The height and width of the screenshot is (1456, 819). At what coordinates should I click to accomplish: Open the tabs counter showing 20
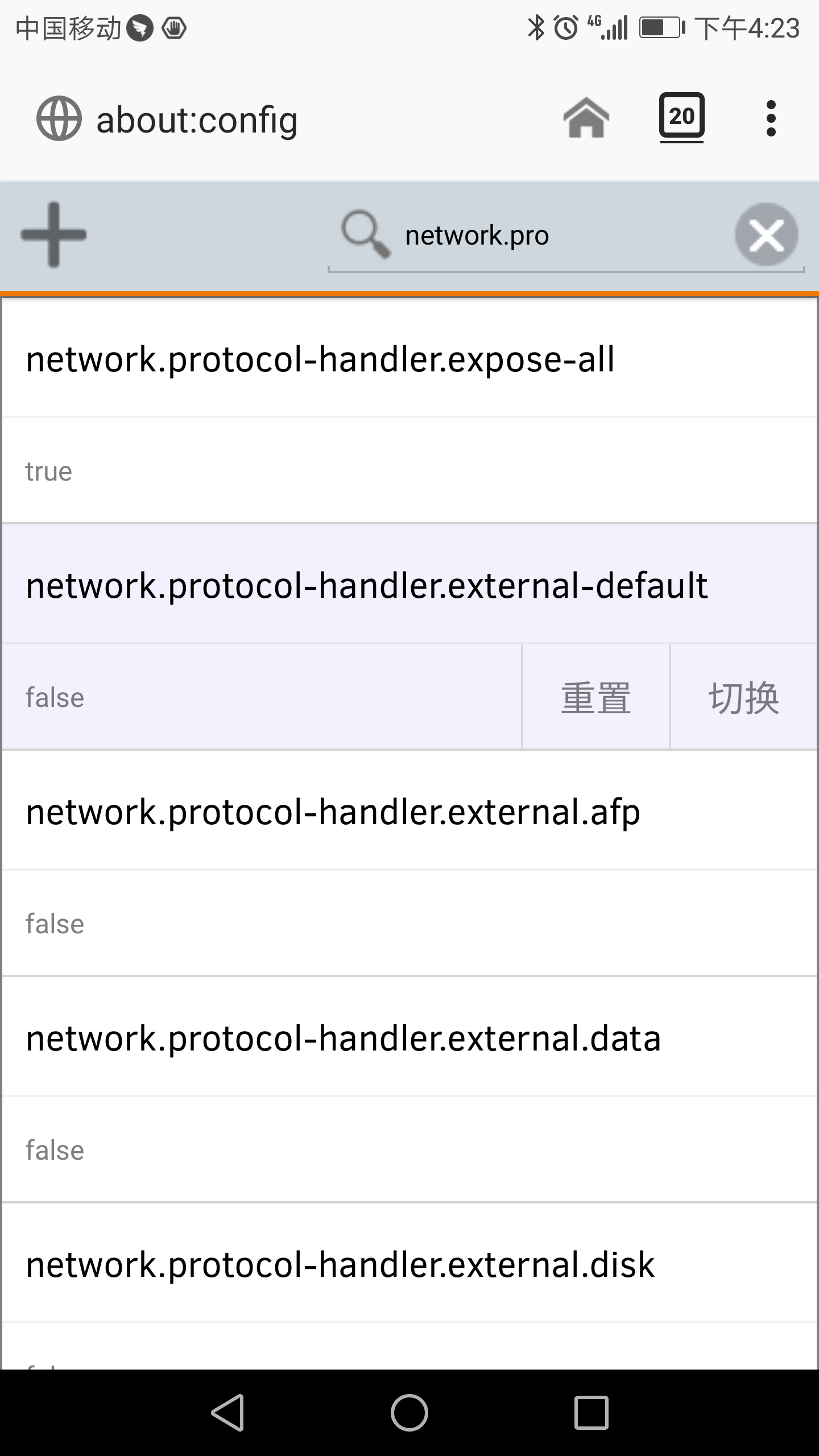[681, 117]
